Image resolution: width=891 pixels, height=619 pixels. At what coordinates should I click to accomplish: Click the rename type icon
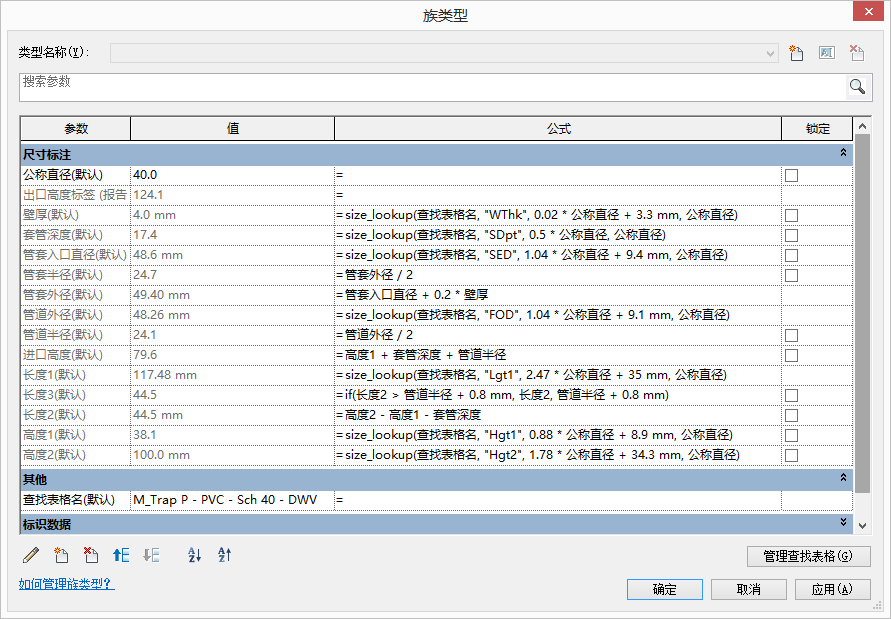(827, 53)
